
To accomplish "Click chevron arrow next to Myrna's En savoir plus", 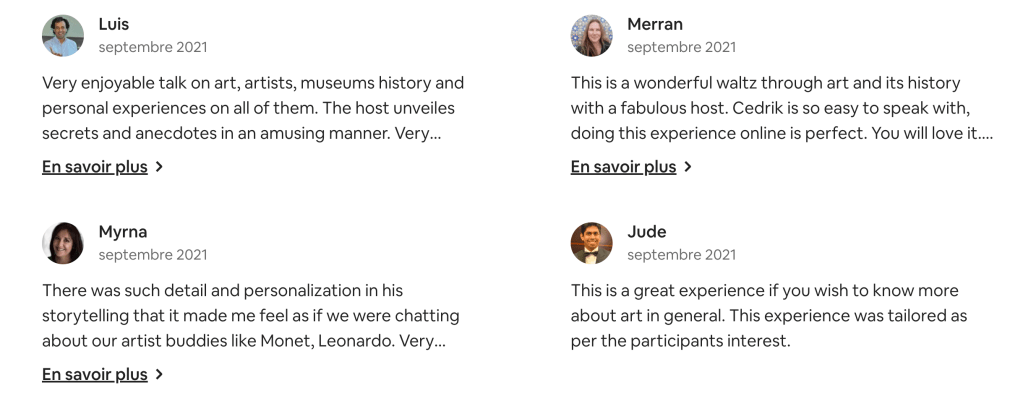I will [x=160, y=374].
